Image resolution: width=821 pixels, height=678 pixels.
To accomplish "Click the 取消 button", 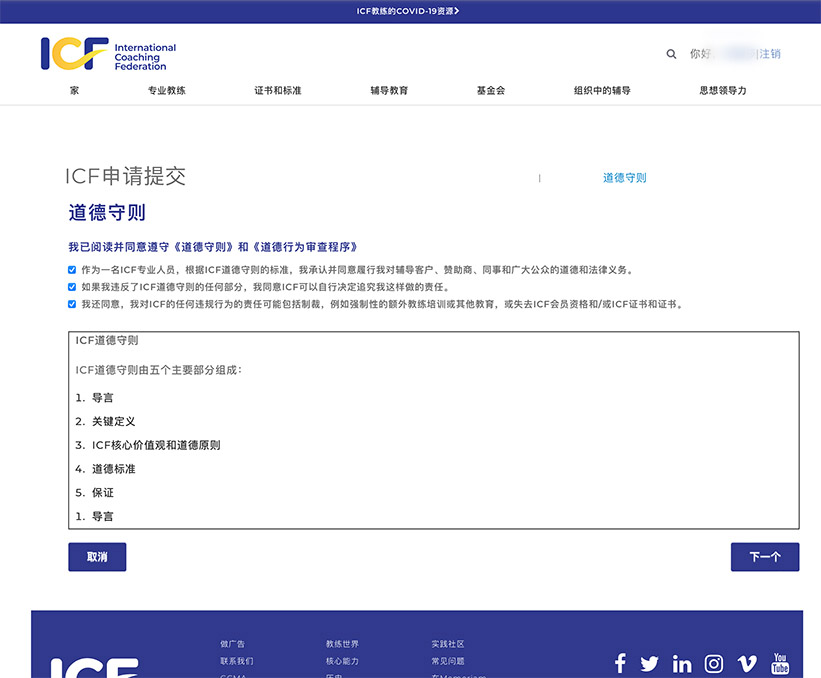I will (97, 557).
